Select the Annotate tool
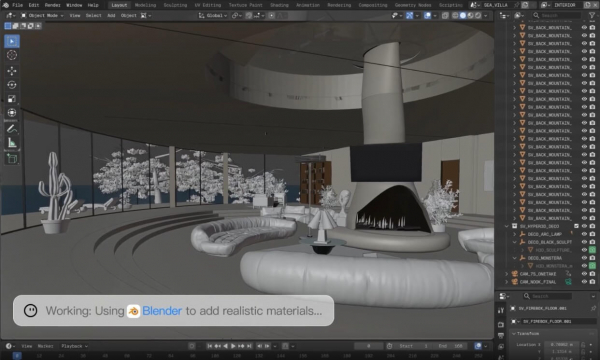This screenshot has height=360, width=600. pyautogui.click(x=12, y=129)
